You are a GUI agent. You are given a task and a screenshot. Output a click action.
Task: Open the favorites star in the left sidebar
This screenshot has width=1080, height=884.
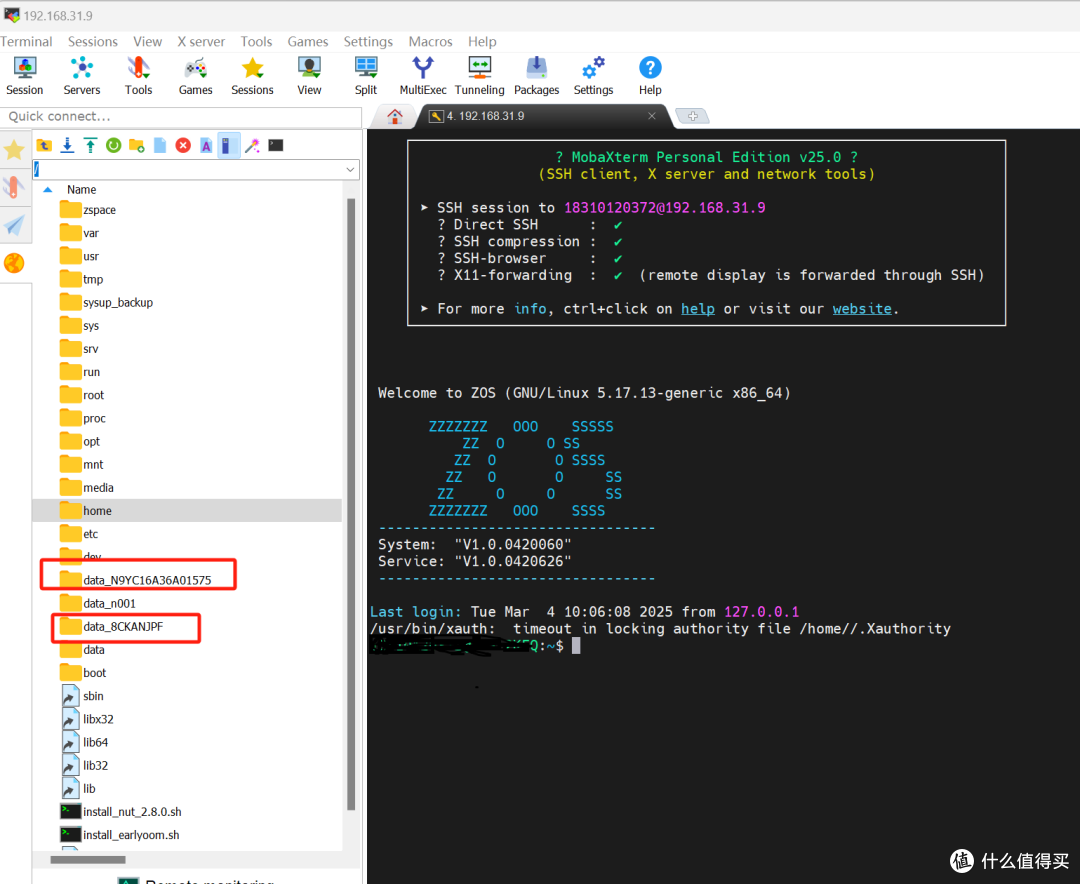[15, 149]
